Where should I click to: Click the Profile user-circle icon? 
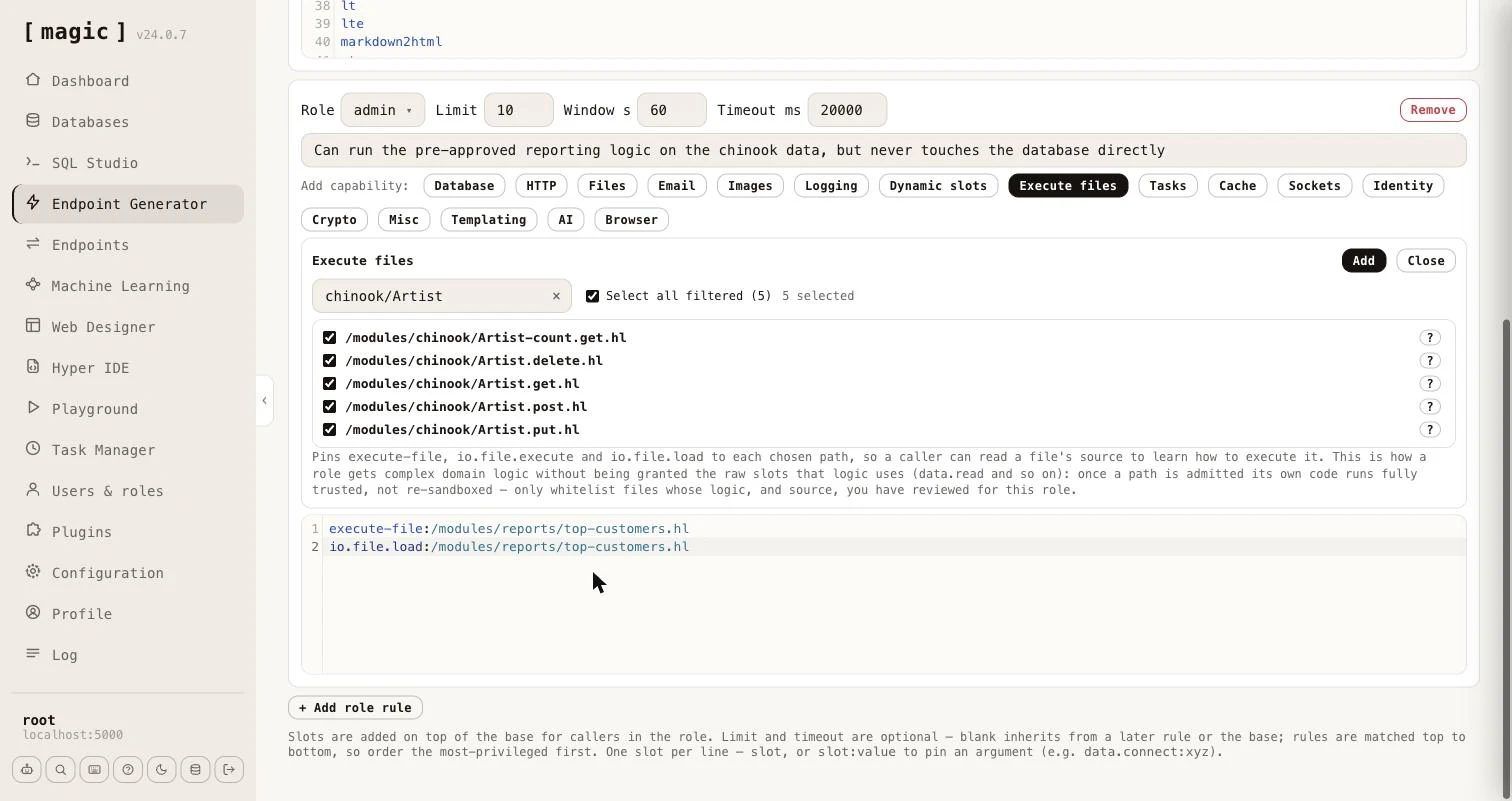(x=33, y=613)
